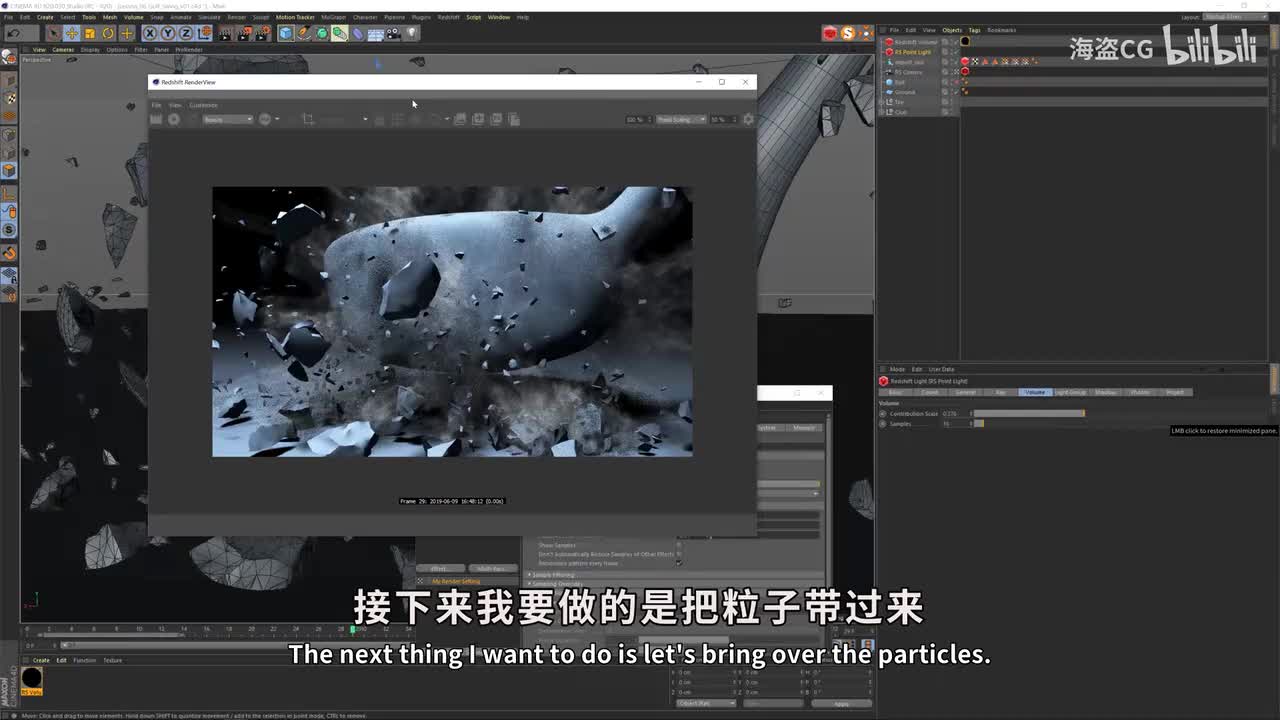The width and height of the screenshot is (1280, 720).
Task: Toggle the Ground object enable checkmark
Action: [956, 92]
